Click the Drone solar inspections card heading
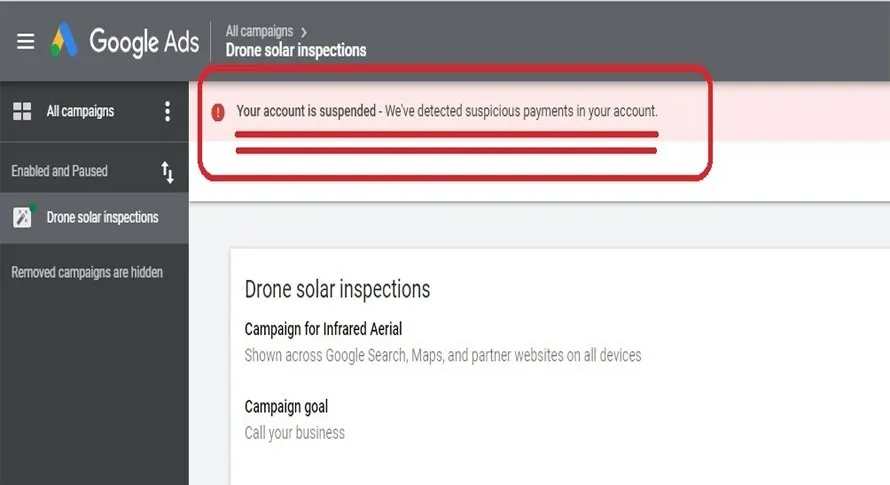 337,290
